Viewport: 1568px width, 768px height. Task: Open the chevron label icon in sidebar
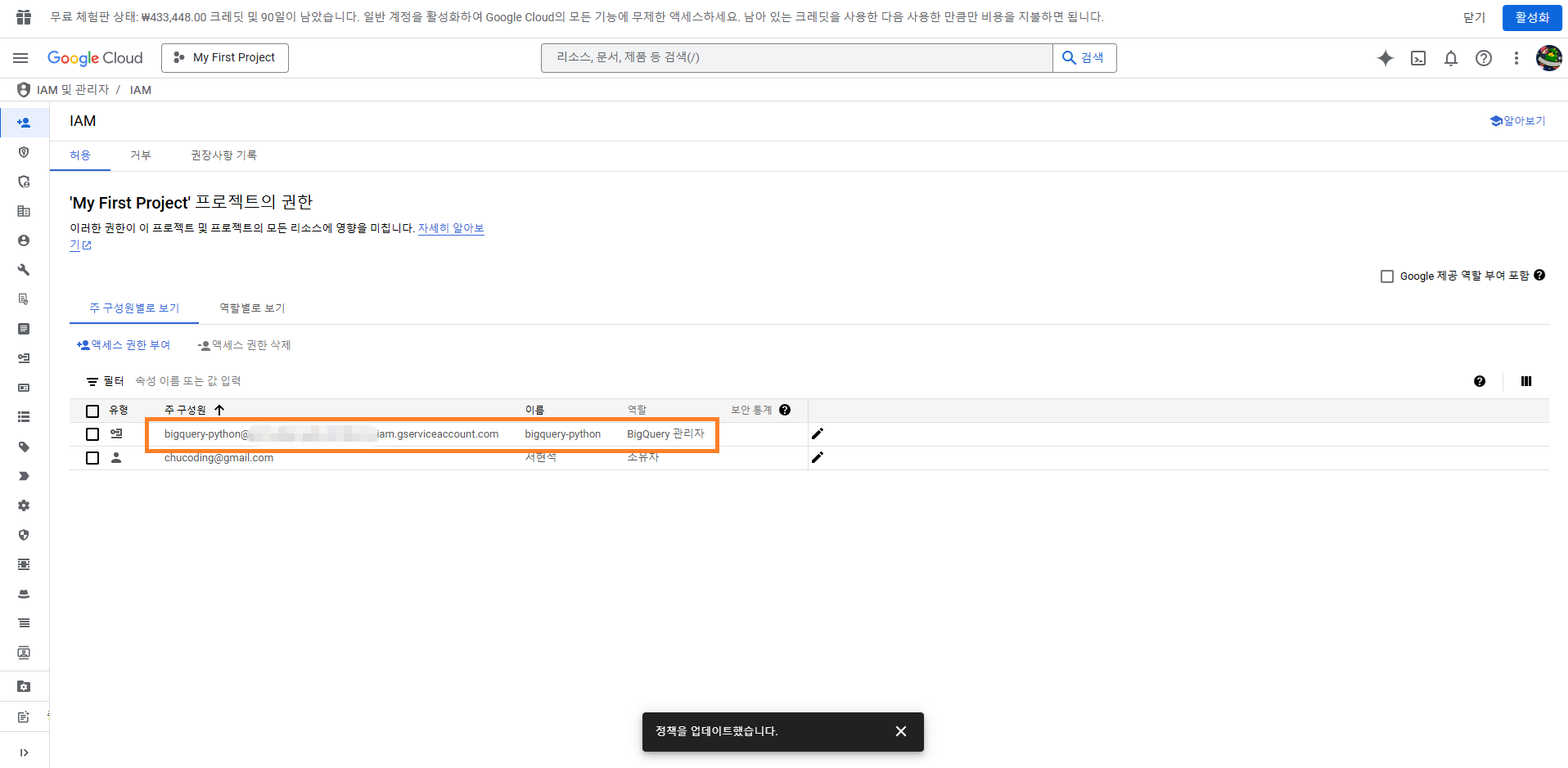pyautogui.click(x=24, y=476)
